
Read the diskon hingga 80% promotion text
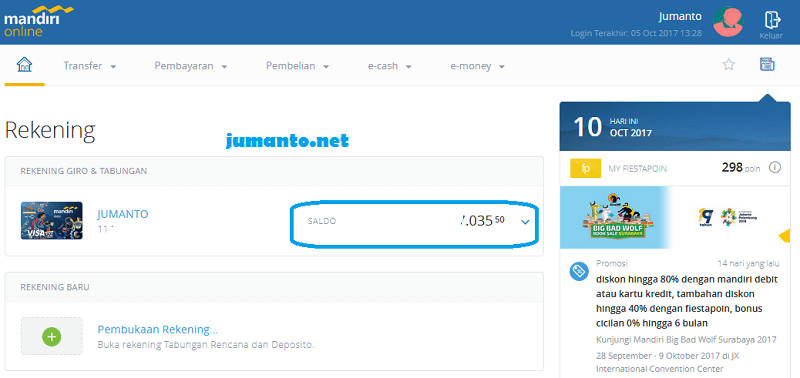tap(687, 301)
